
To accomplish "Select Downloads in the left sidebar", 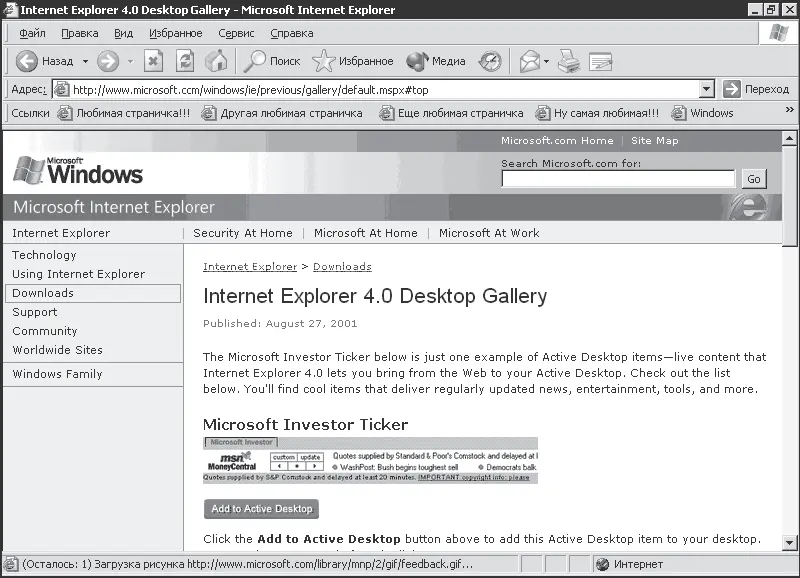I will point(93,293).
